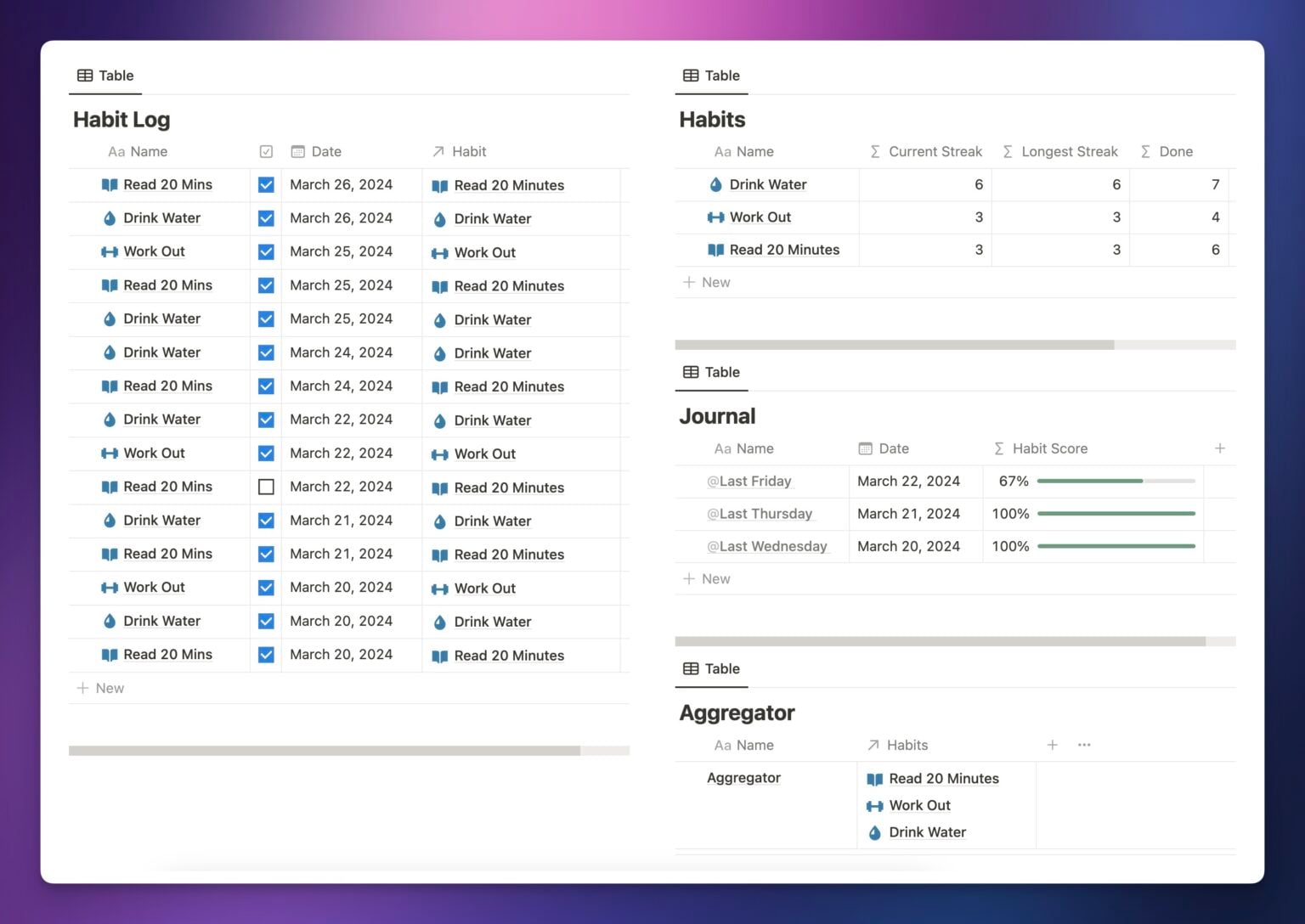Select the water drop icon beside Drink Water

tap(109, 218)
